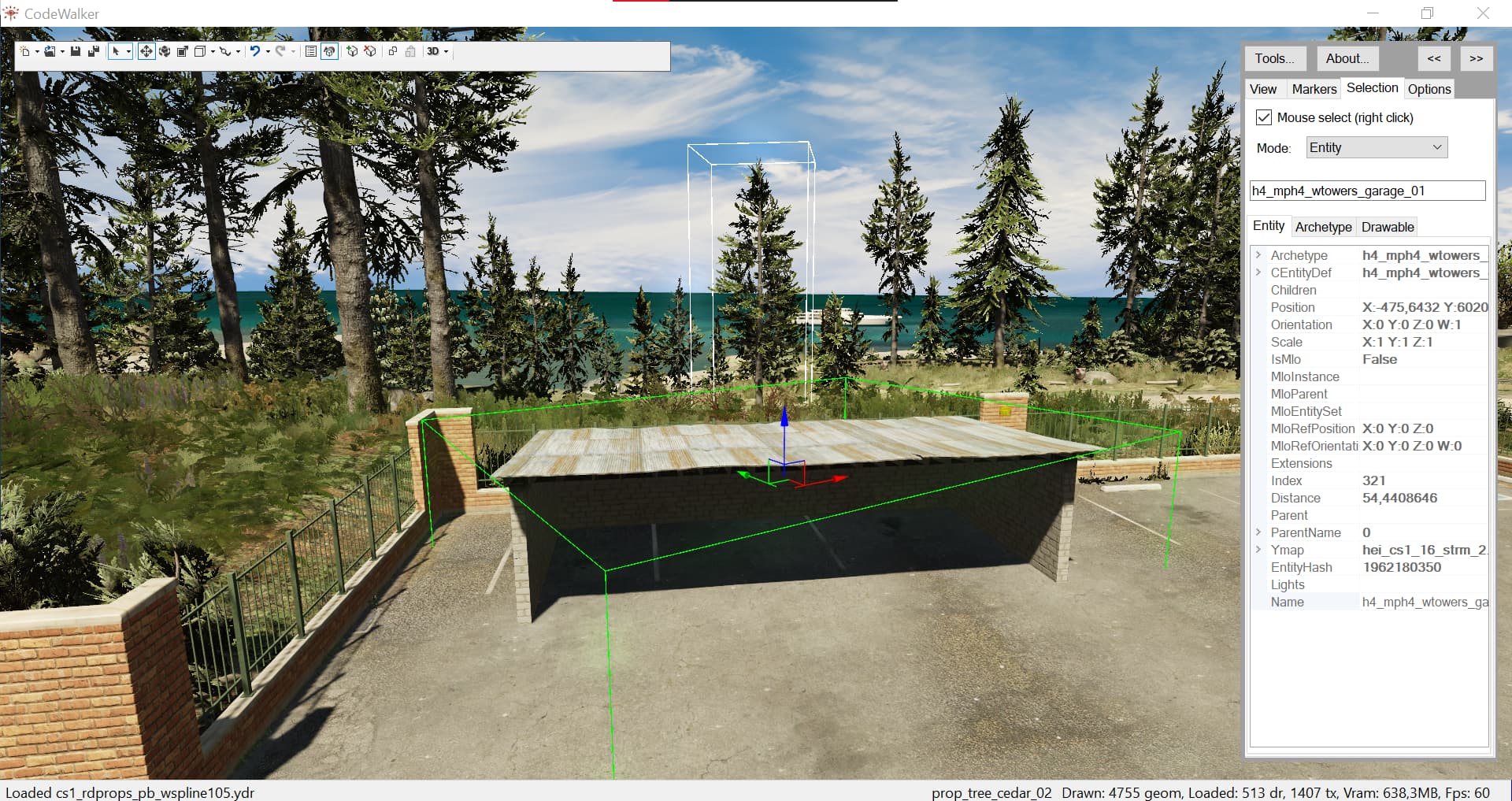
Task: Open the Options tab
Action: (1429, 89)
